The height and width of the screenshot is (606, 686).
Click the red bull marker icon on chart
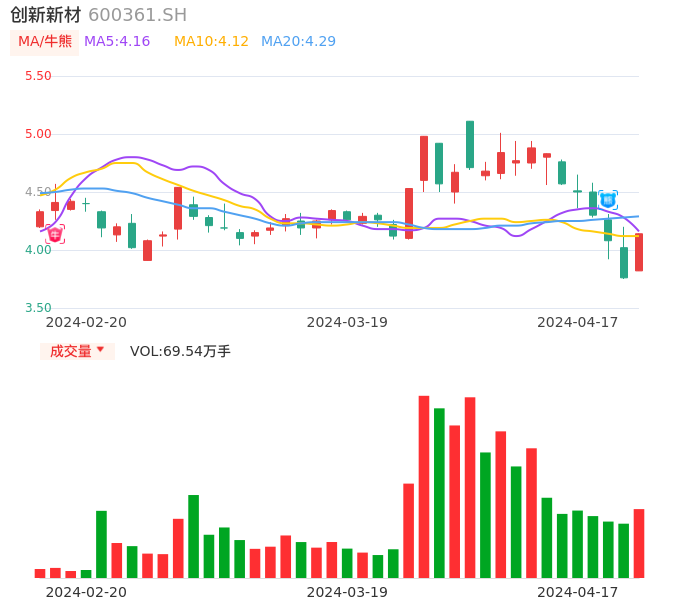[x=55, y=235]
